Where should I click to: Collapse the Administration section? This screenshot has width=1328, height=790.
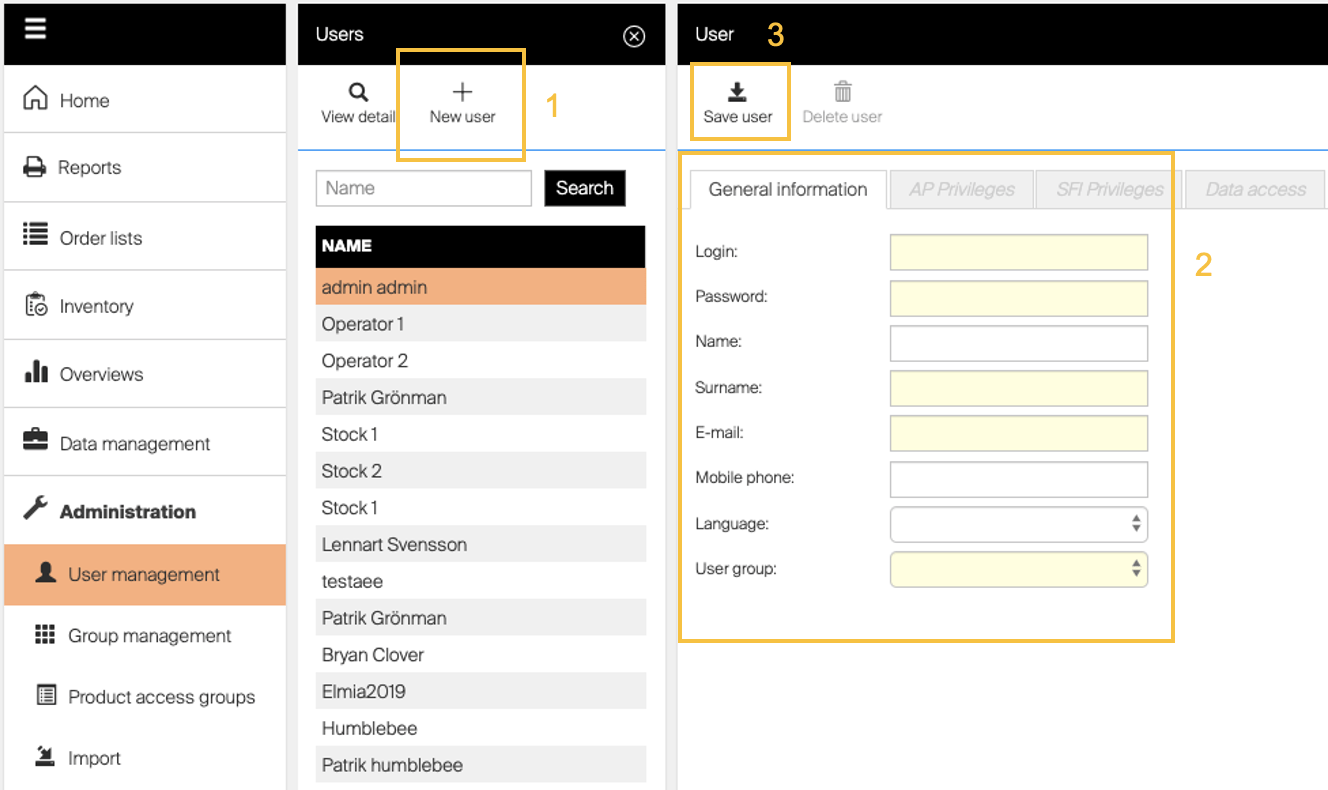(127, 511)
